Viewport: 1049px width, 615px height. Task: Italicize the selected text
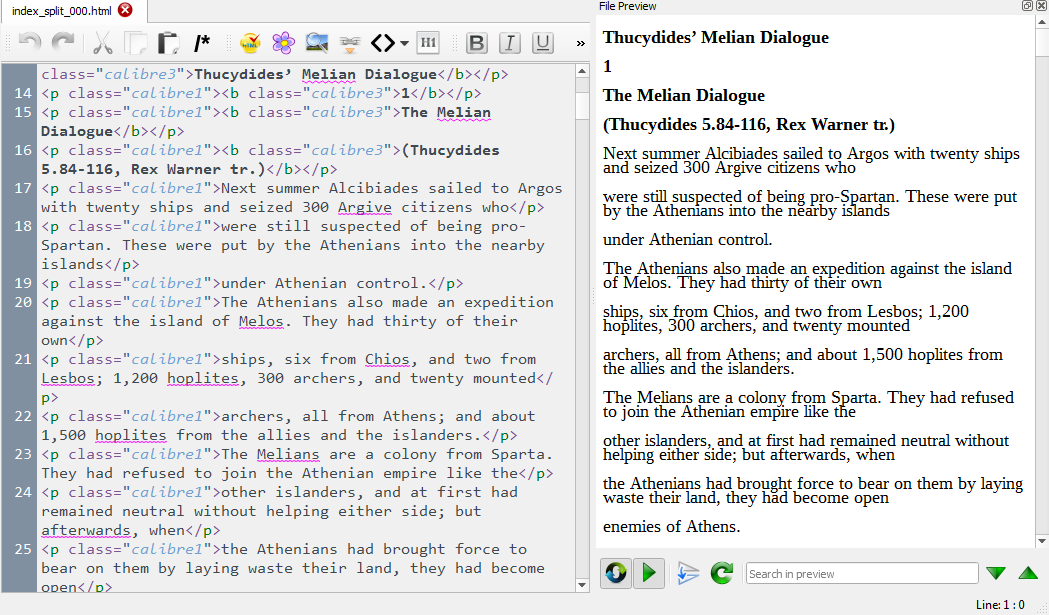(x=510, y=43)
